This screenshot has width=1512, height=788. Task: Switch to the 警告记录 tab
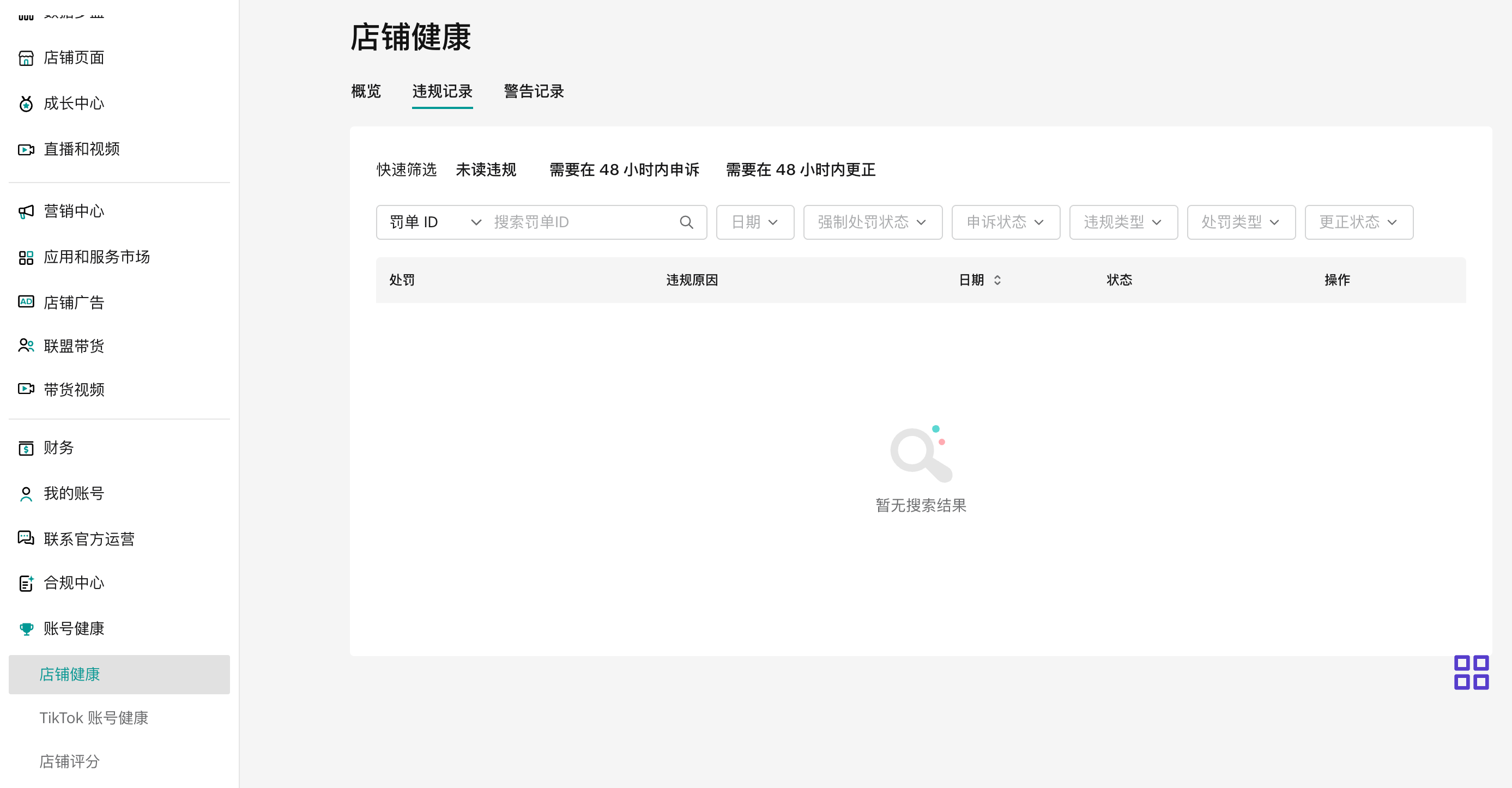click(534, 92)
